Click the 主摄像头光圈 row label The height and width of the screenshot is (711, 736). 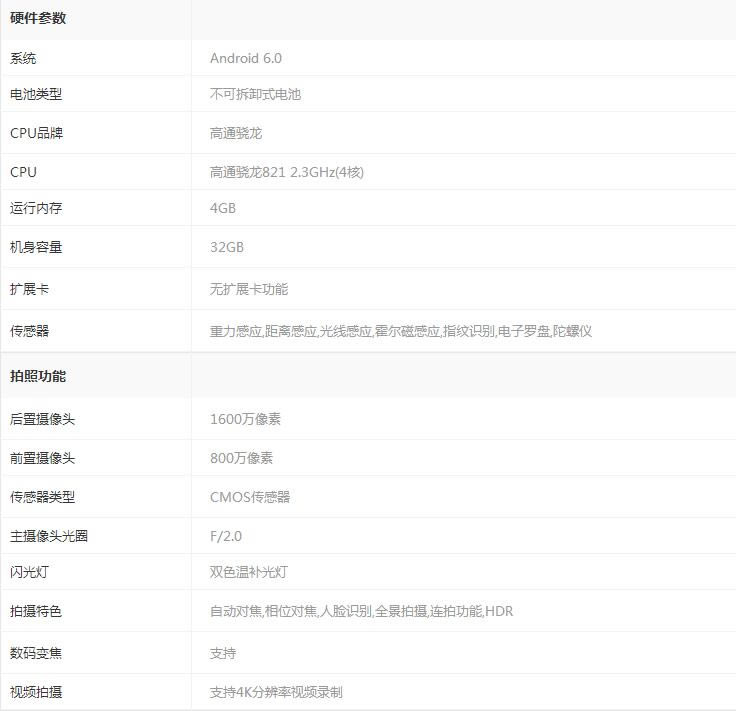coord(49,536)
